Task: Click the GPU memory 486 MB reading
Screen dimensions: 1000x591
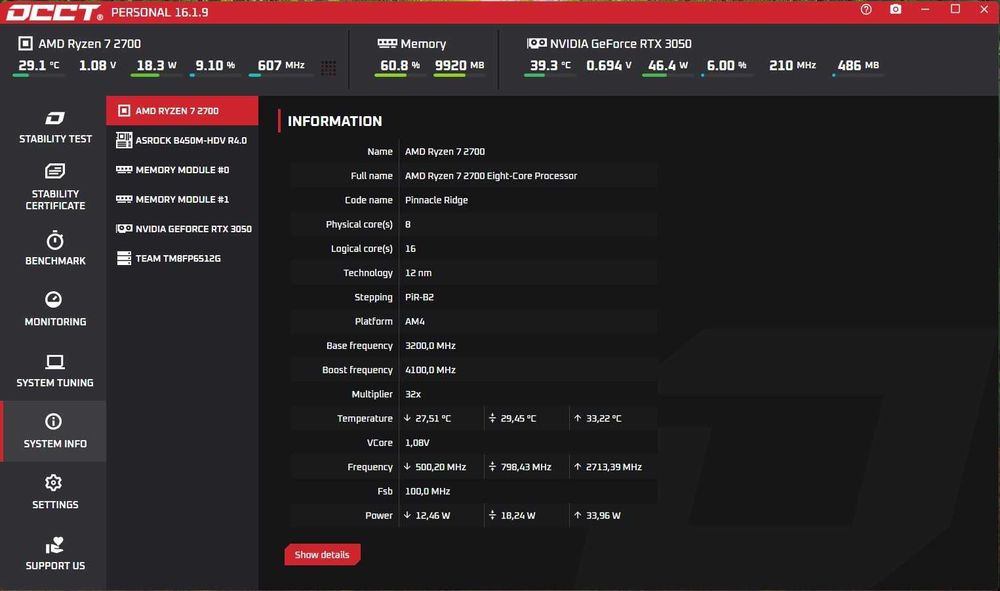Action: [858, 65]
